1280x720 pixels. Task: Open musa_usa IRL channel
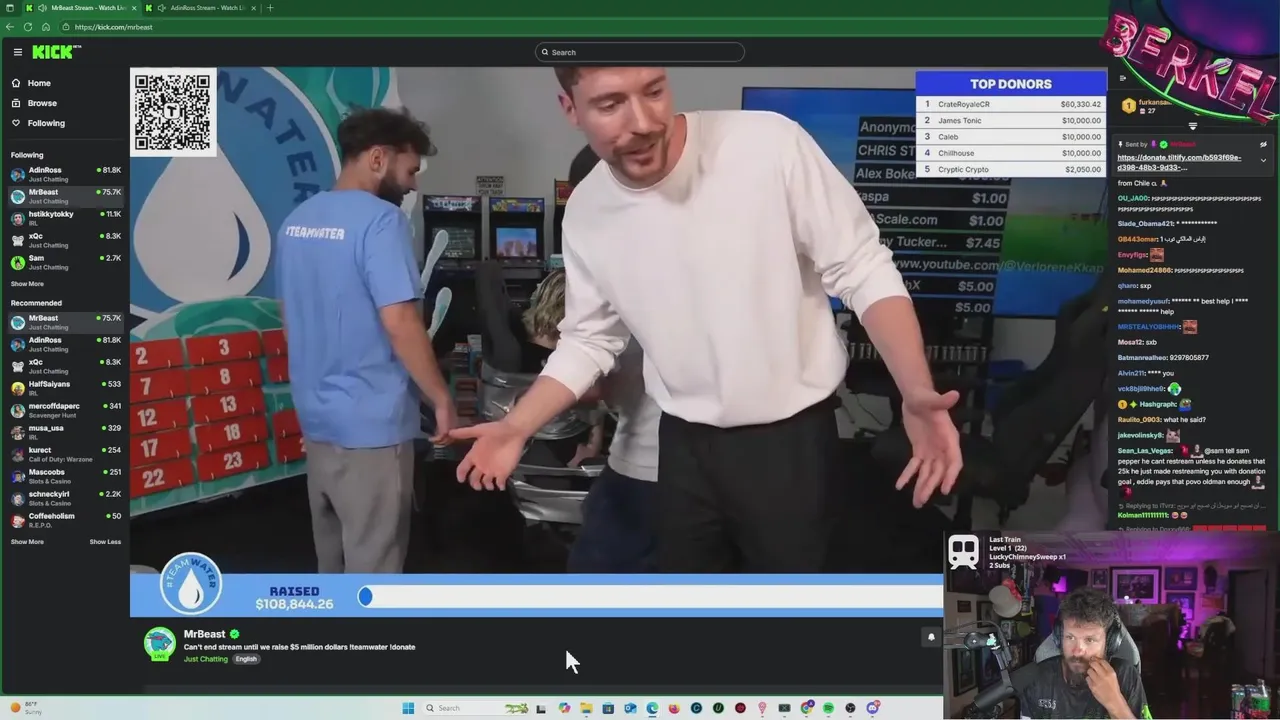pos(65,432)
